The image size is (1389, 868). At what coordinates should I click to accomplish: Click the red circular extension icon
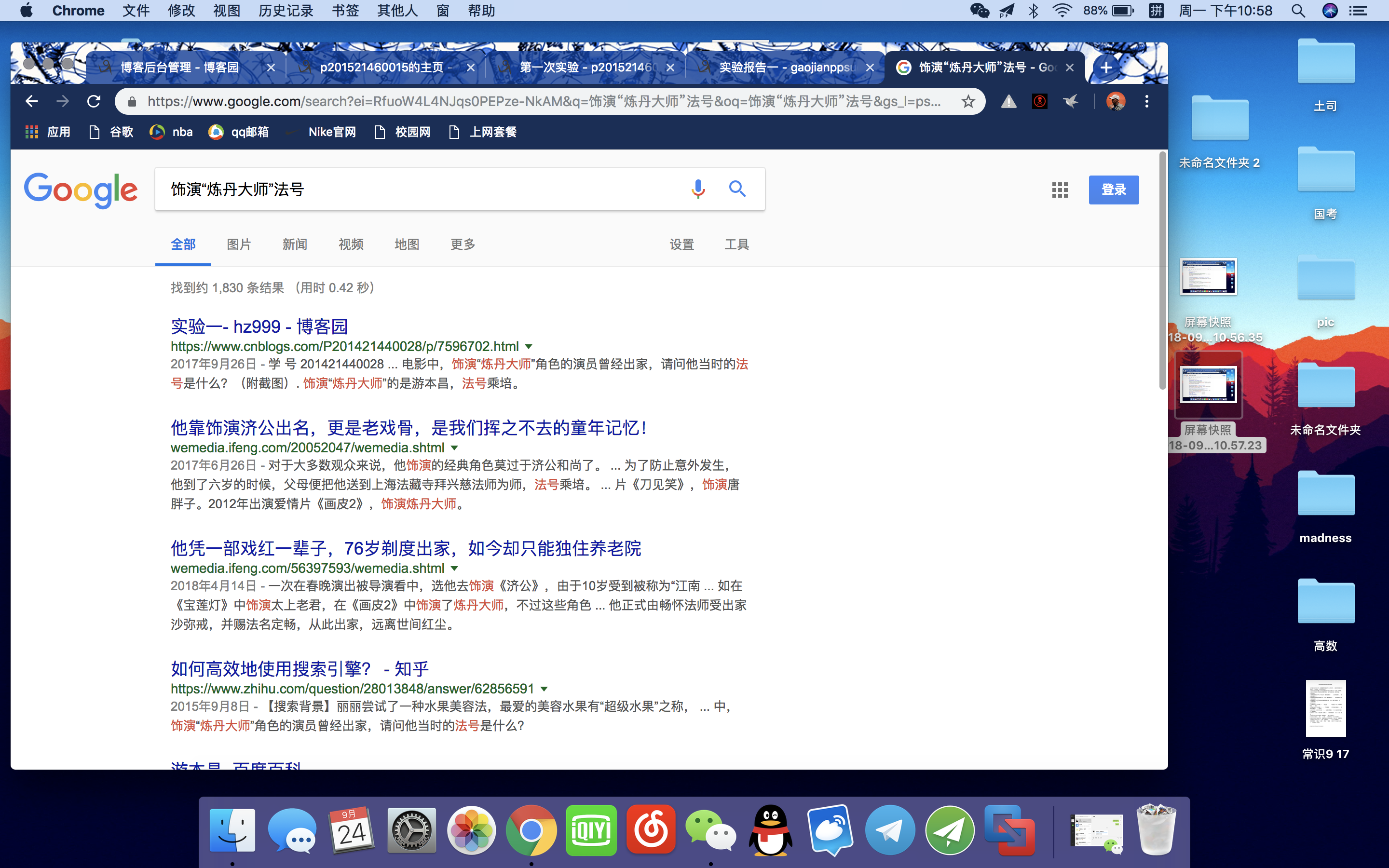click(1039, 102)
